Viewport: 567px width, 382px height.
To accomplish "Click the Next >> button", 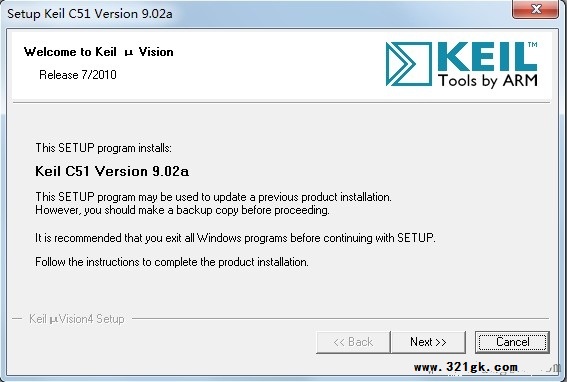I will coord(428,342).
